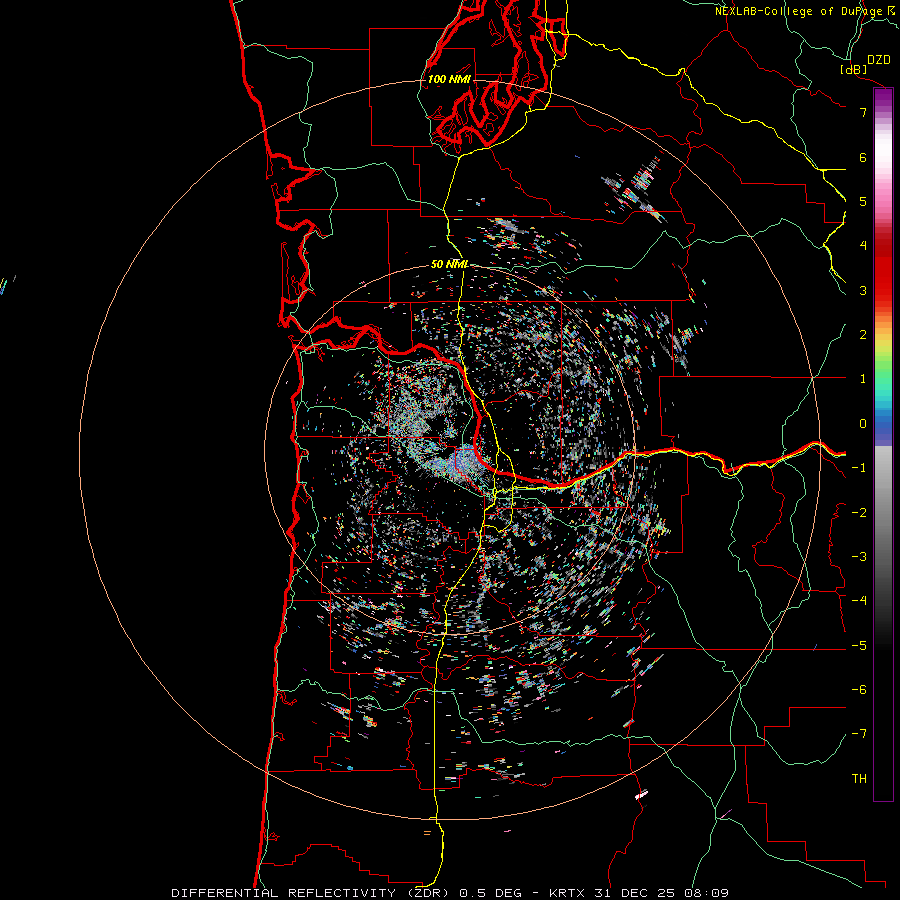Click the -2 tick on the dB scale

pos(859,513)
